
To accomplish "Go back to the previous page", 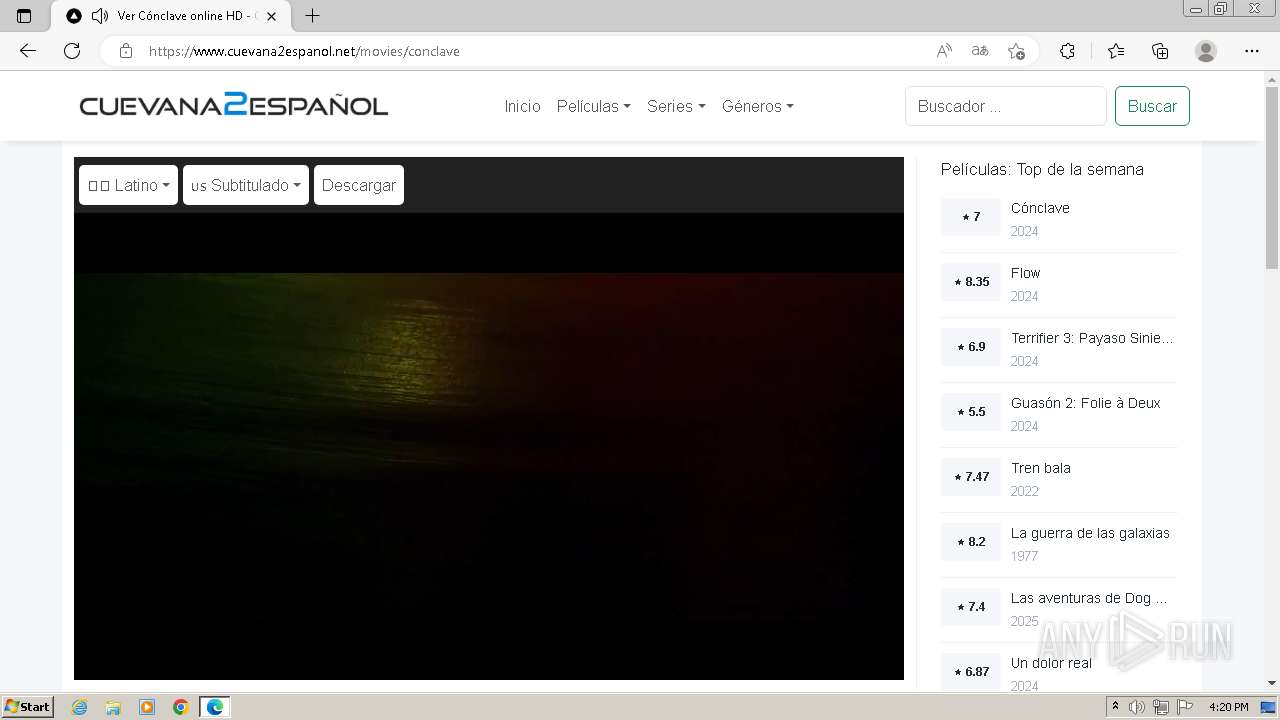I will point(28,51).
